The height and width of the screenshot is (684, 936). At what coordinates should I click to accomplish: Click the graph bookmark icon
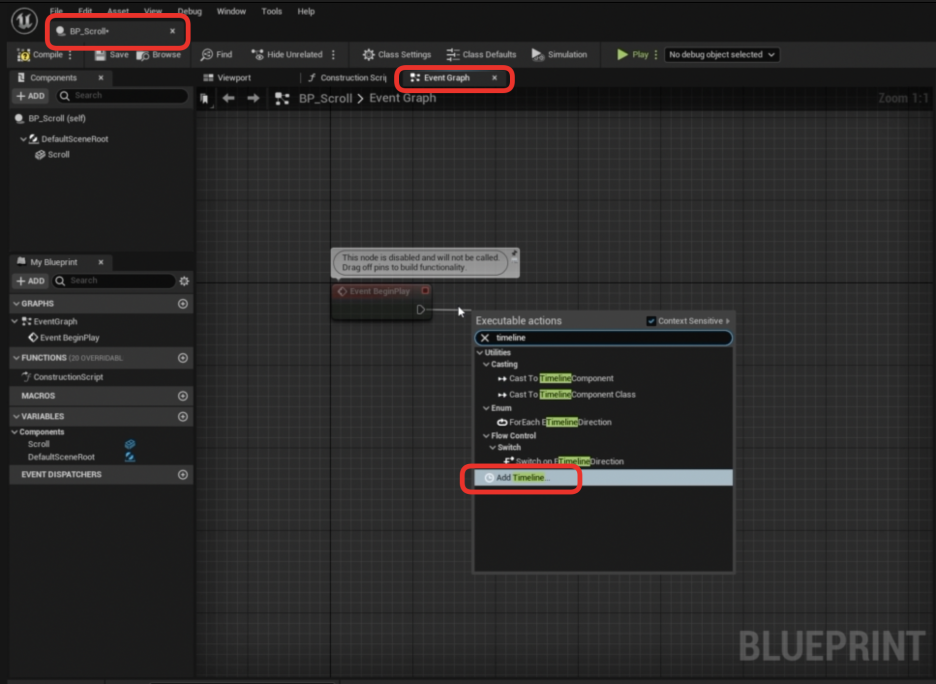click(x=205, y=98)
